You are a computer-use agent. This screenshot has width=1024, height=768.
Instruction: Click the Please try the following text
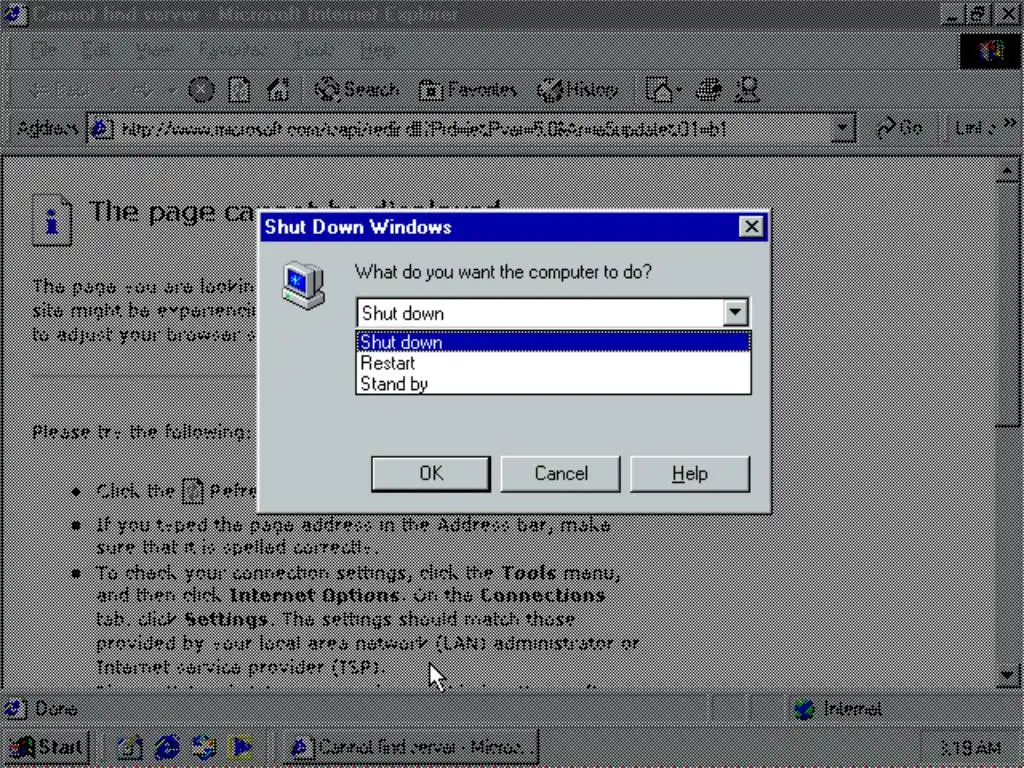[x=141, y=432]
